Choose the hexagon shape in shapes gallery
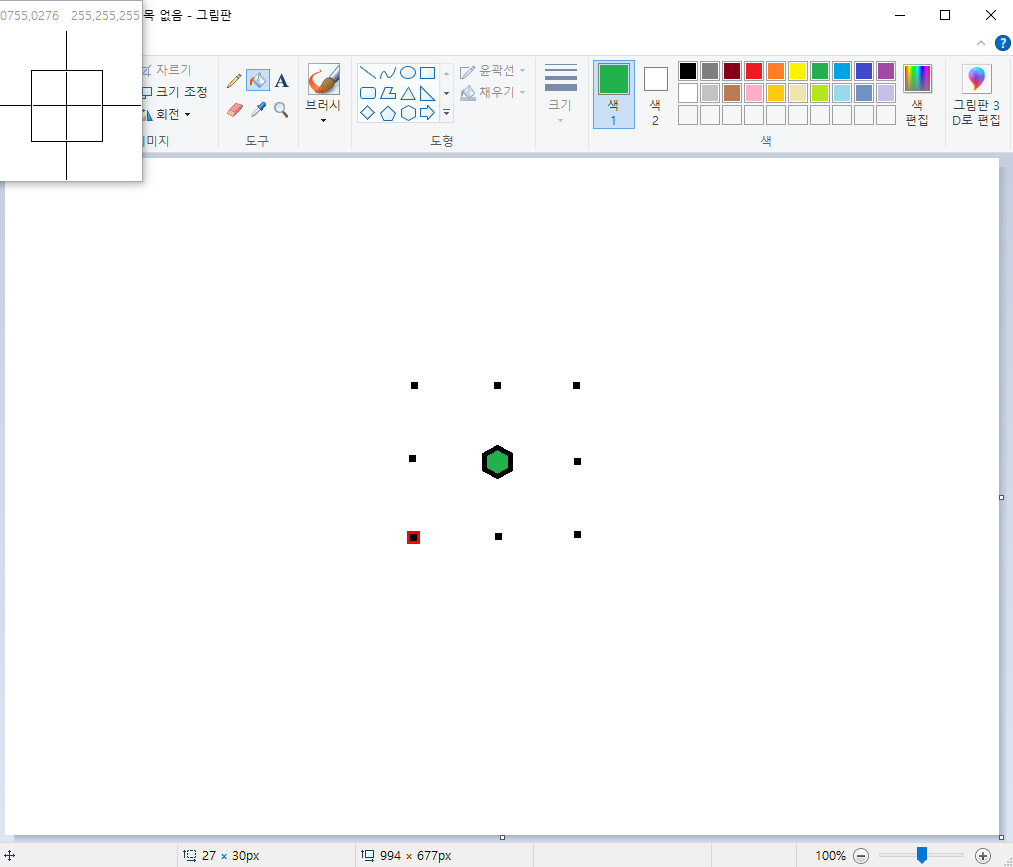The width and height of the screenshot is (1013, 867). pos(408,113)
